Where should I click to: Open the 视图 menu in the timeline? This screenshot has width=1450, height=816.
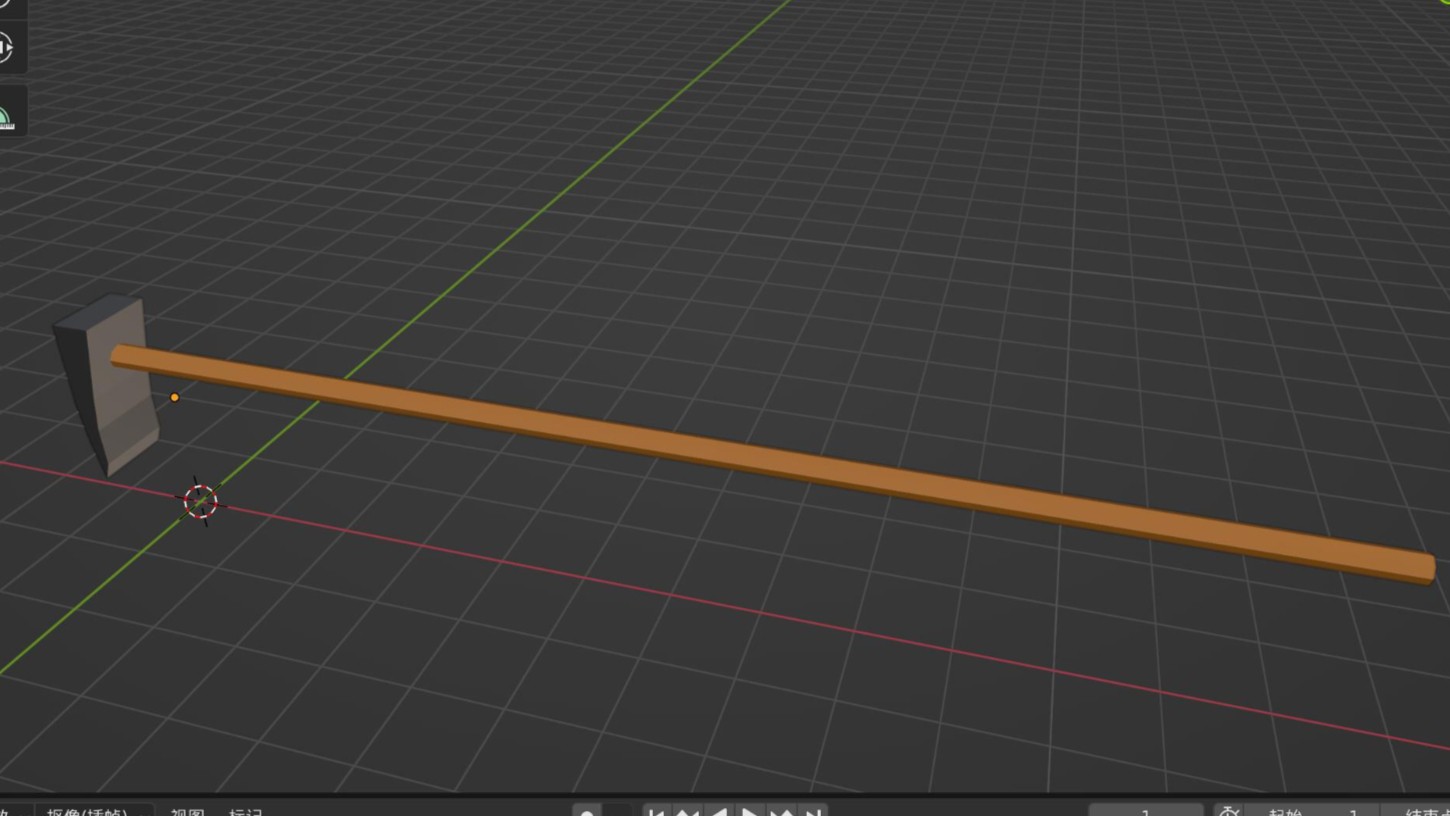(x=187, y=811)
